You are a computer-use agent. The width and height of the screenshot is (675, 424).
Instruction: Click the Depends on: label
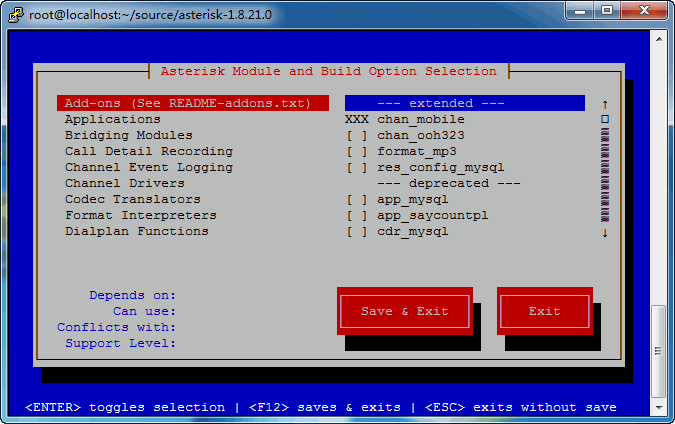(133, 295)
